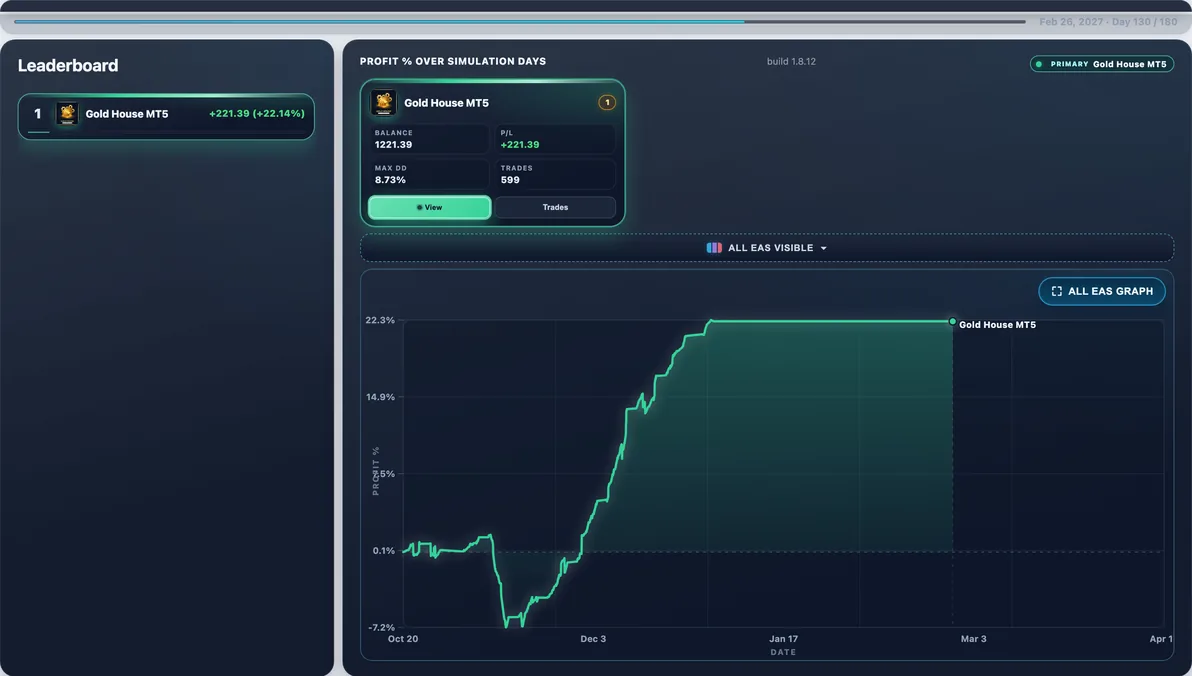Click the Profit % Over Simulation Days title

click(x=453, y=62)
